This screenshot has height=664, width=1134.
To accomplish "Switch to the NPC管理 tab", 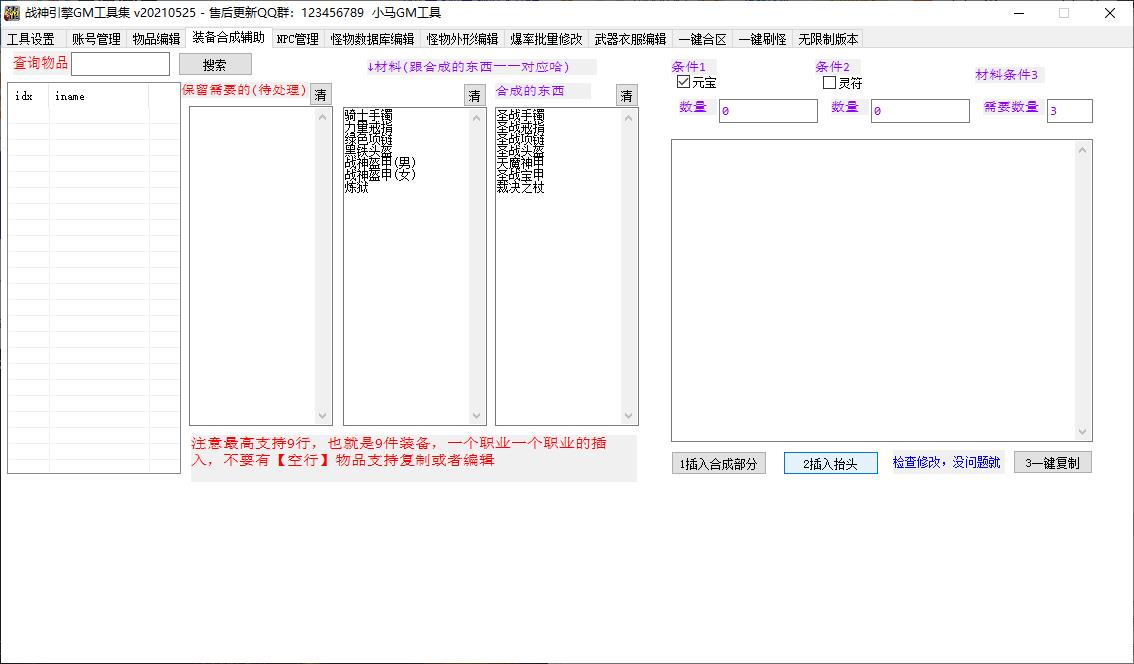I will (x=297, y=40).
